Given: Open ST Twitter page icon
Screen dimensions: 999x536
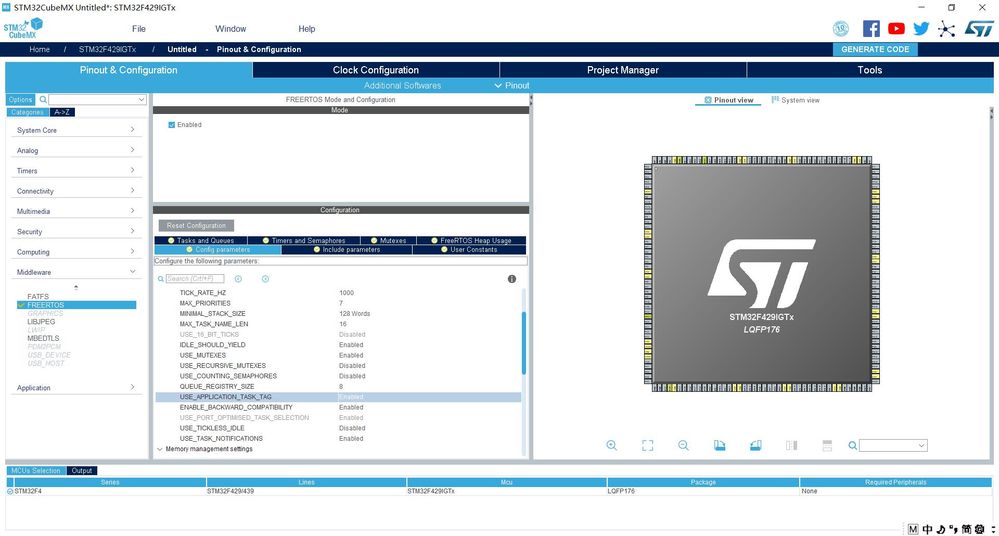Looking at the screenshot, I should coord(921,29).
